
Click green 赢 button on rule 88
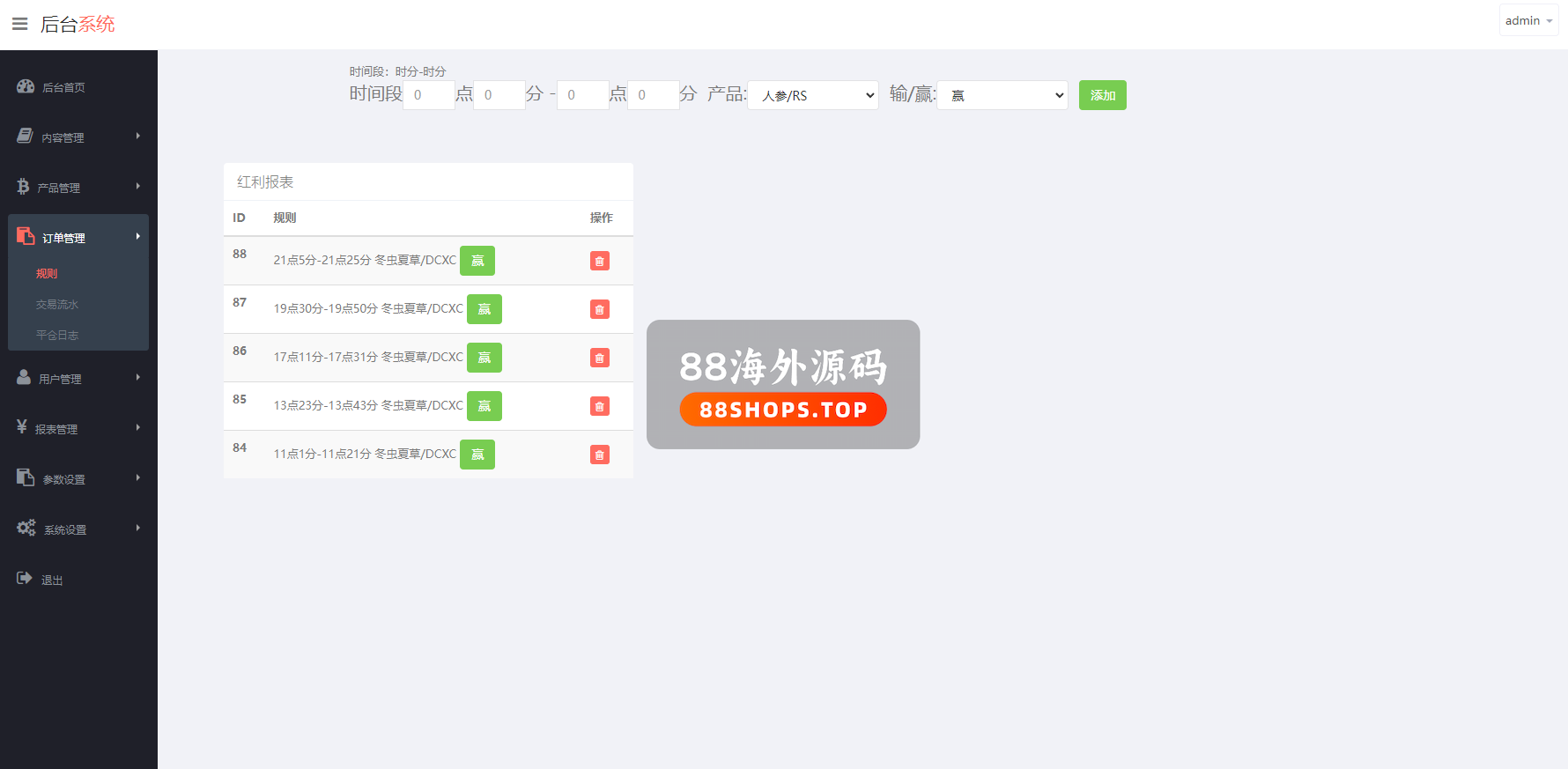pos(477,261)
